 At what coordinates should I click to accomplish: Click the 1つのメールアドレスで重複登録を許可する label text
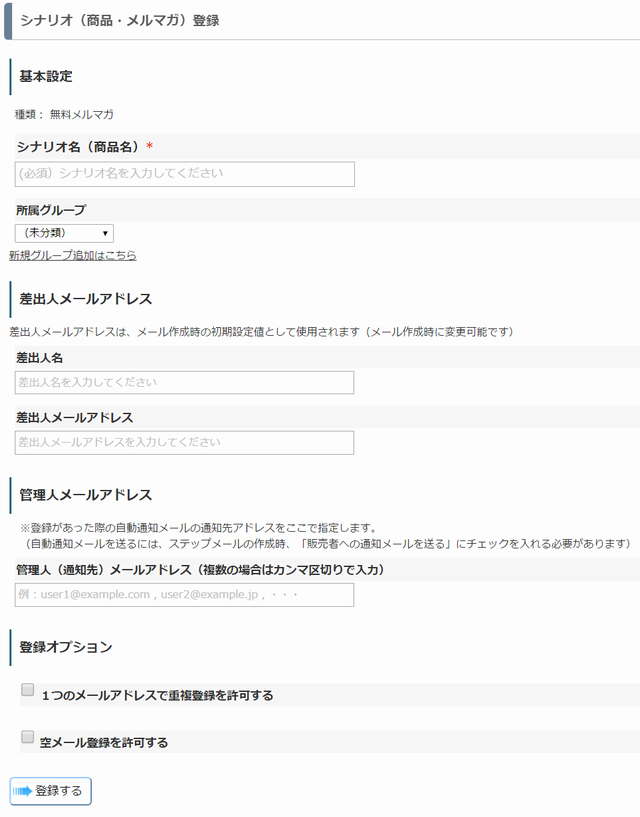coord(157,695)
